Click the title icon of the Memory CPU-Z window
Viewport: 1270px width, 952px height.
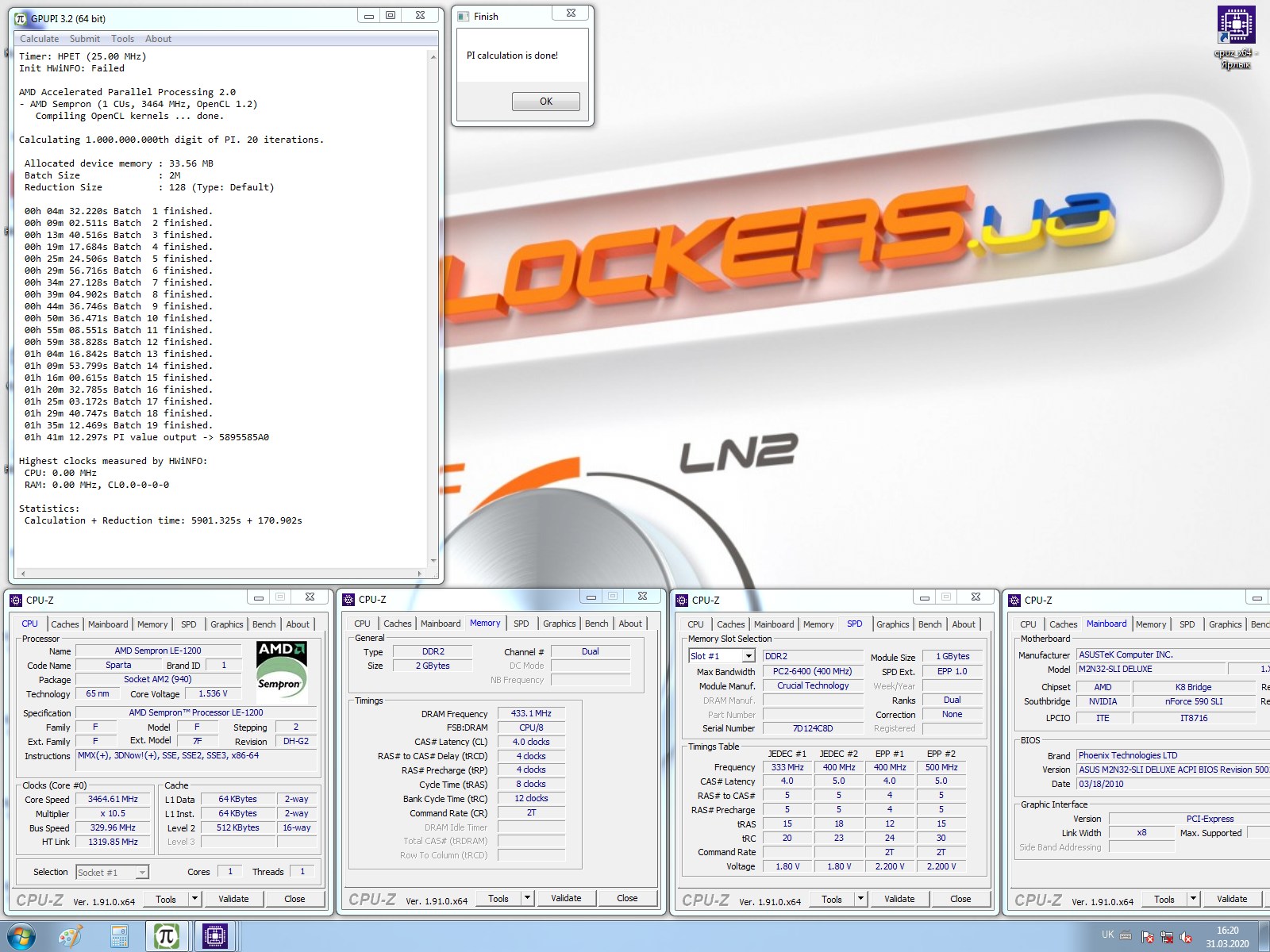[x=348, y=600]
